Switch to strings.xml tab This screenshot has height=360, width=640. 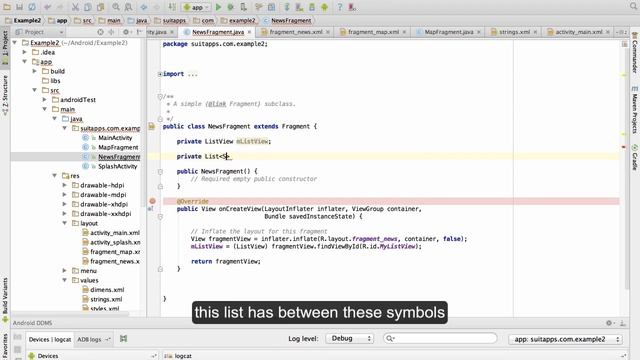coord(514,32)
